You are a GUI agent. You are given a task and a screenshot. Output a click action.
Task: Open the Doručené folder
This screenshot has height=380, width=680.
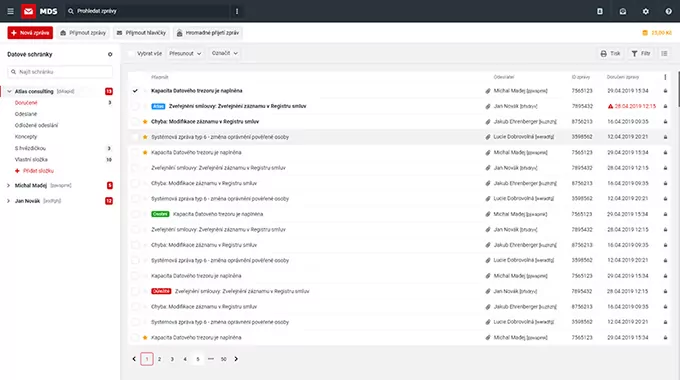point(26,103)
